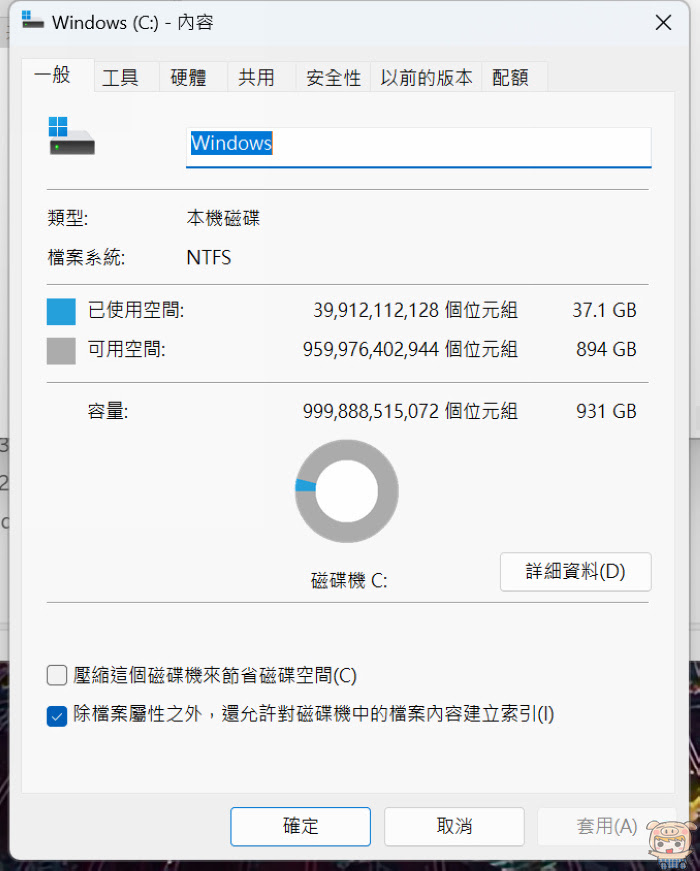Click the 容量 label
700x871 pixels.
108,412
